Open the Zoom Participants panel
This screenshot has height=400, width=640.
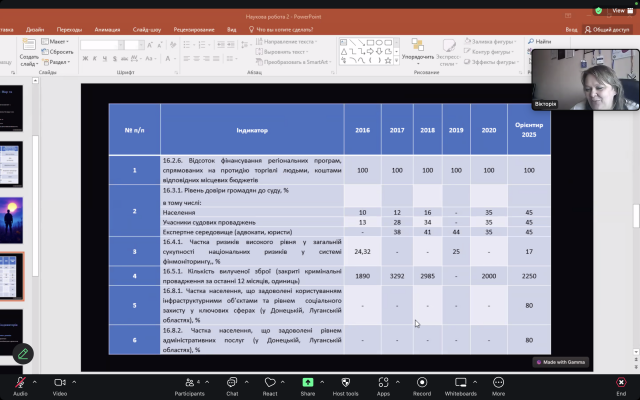(x=189, y=386)
